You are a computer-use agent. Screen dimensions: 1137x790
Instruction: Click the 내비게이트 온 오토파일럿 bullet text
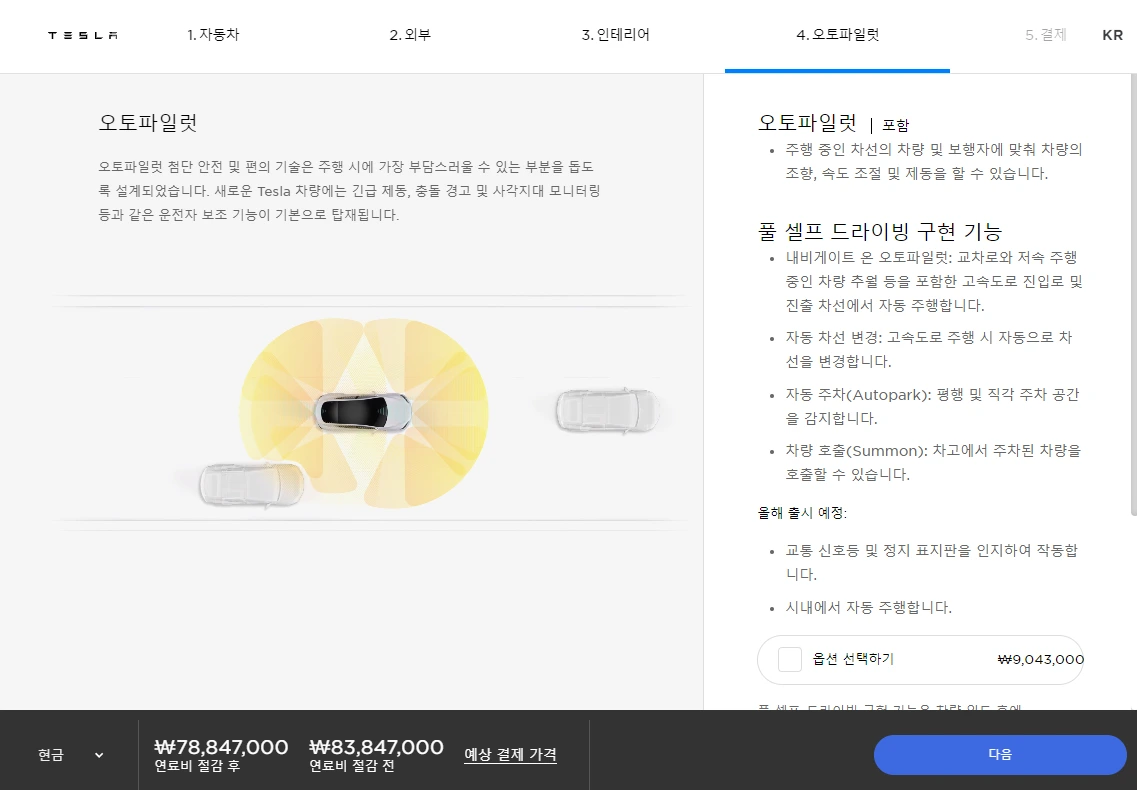[934, 281]
